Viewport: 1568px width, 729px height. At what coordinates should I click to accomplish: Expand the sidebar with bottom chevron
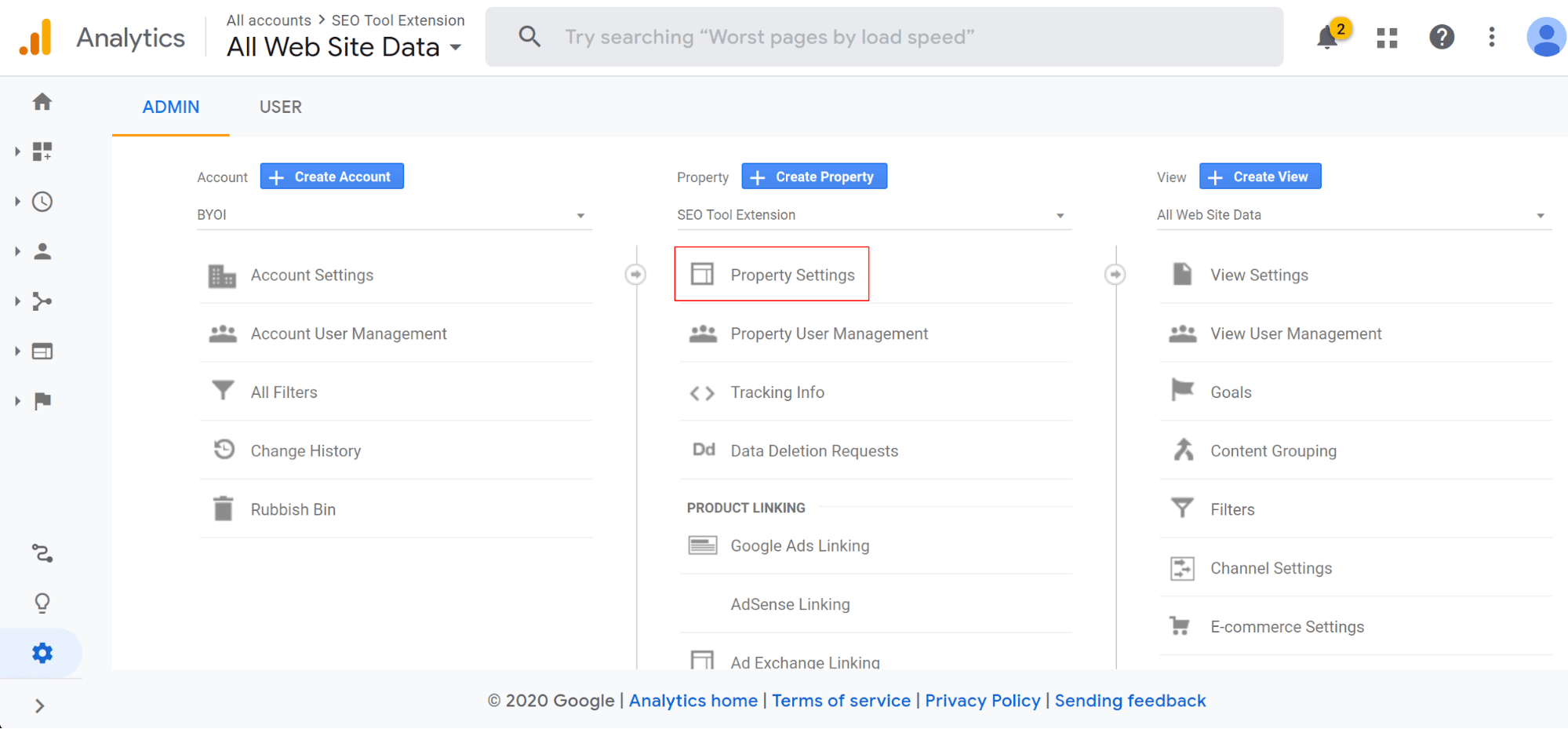coord(39,706)
